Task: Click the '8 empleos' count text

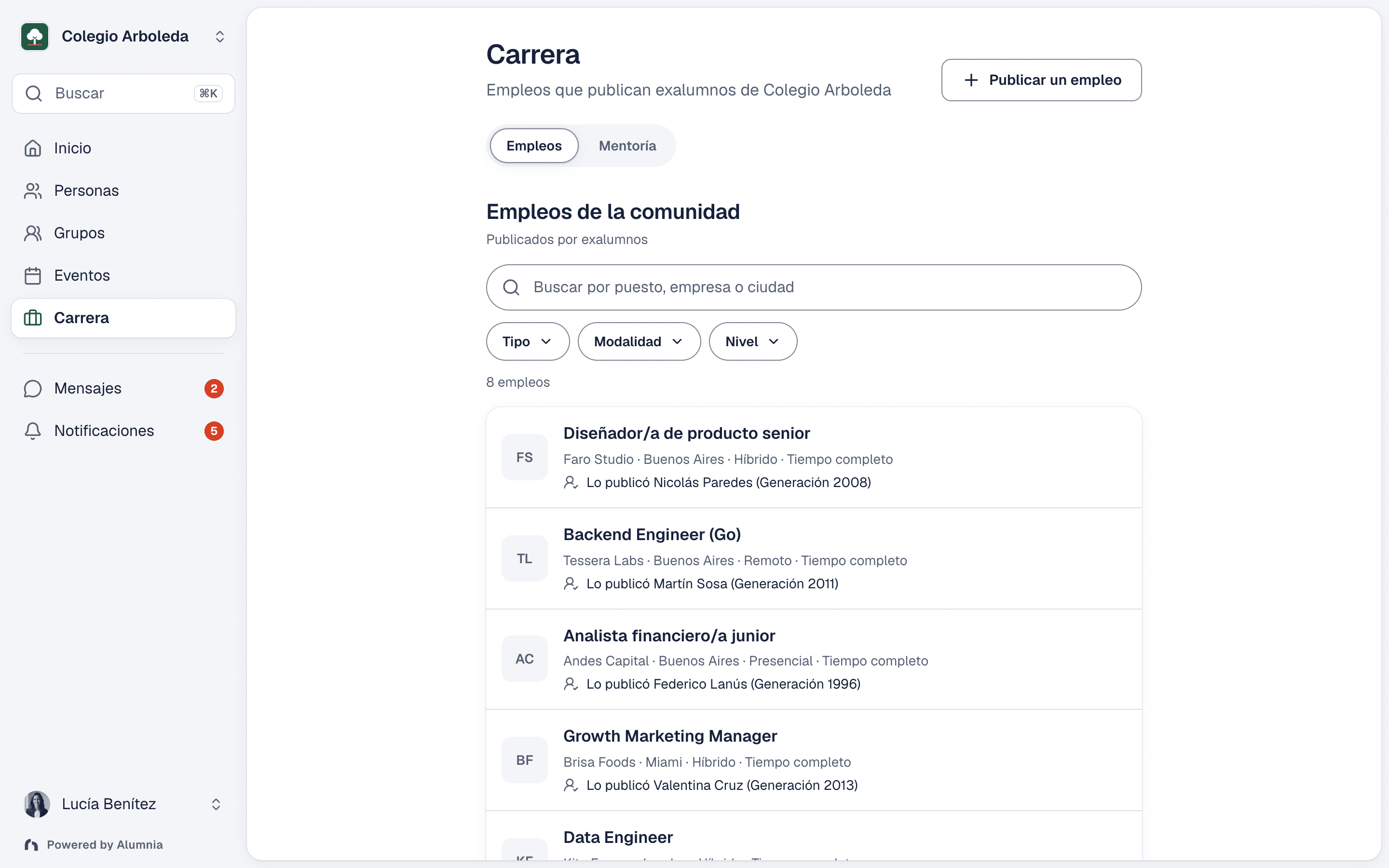Action: click(x=517, y=382)
